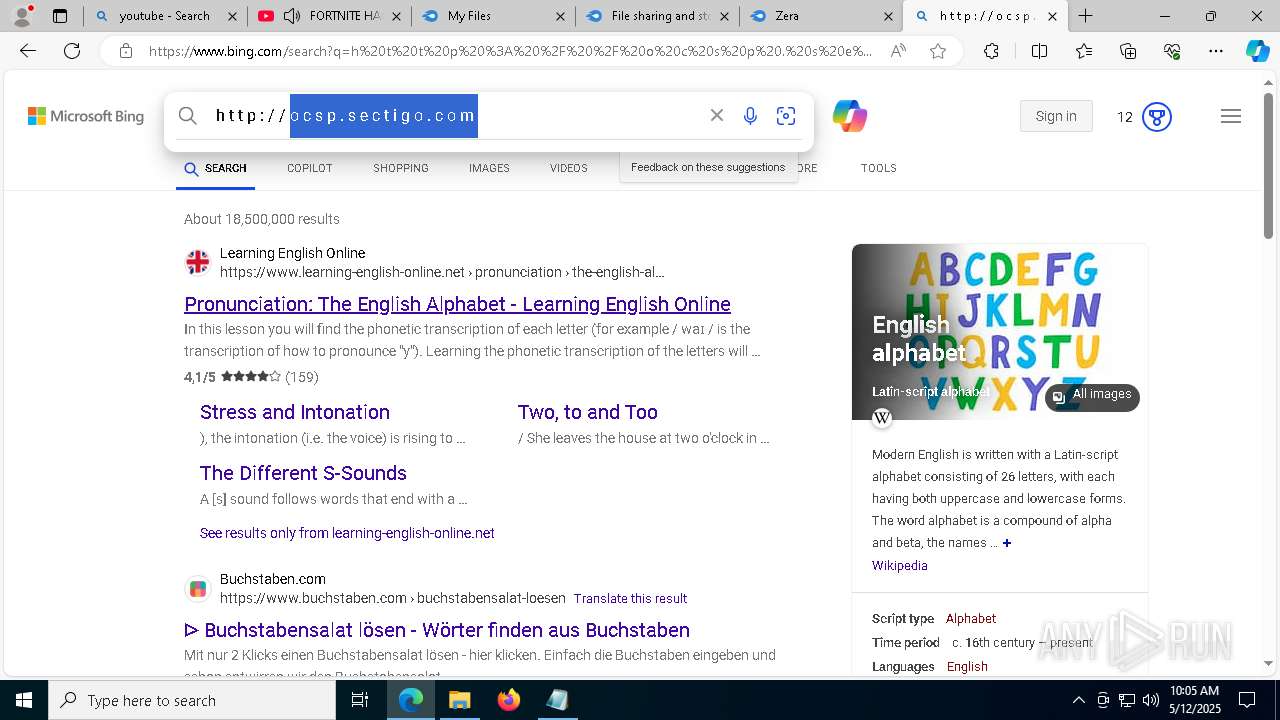Select the SHOPPING search category
Image resolution: width=1280 pixels, height=720 pixels.
(x=401, y=168)
